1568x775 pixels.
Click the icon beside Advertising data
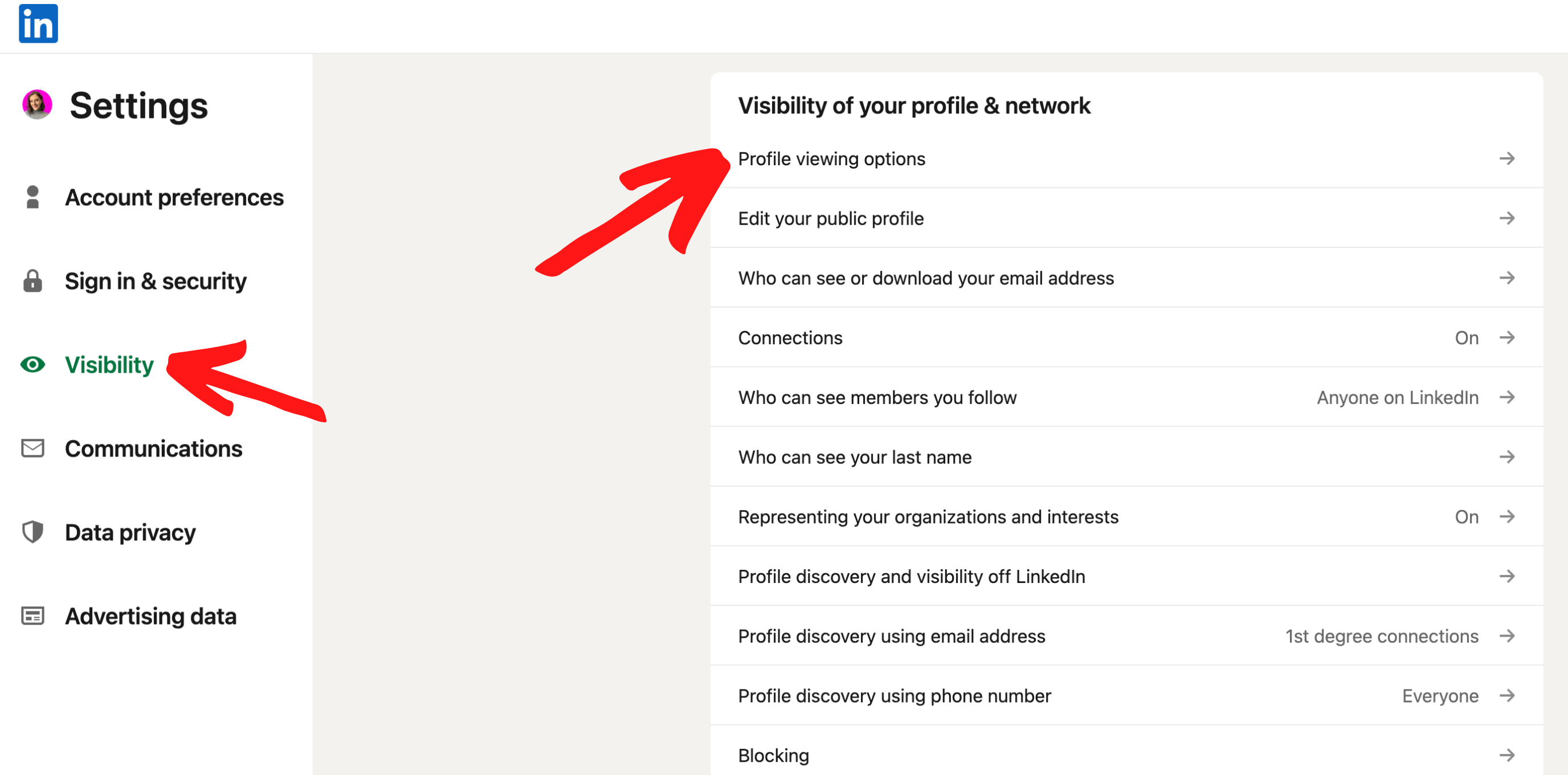pyautogui.click(x=32, y=615)
